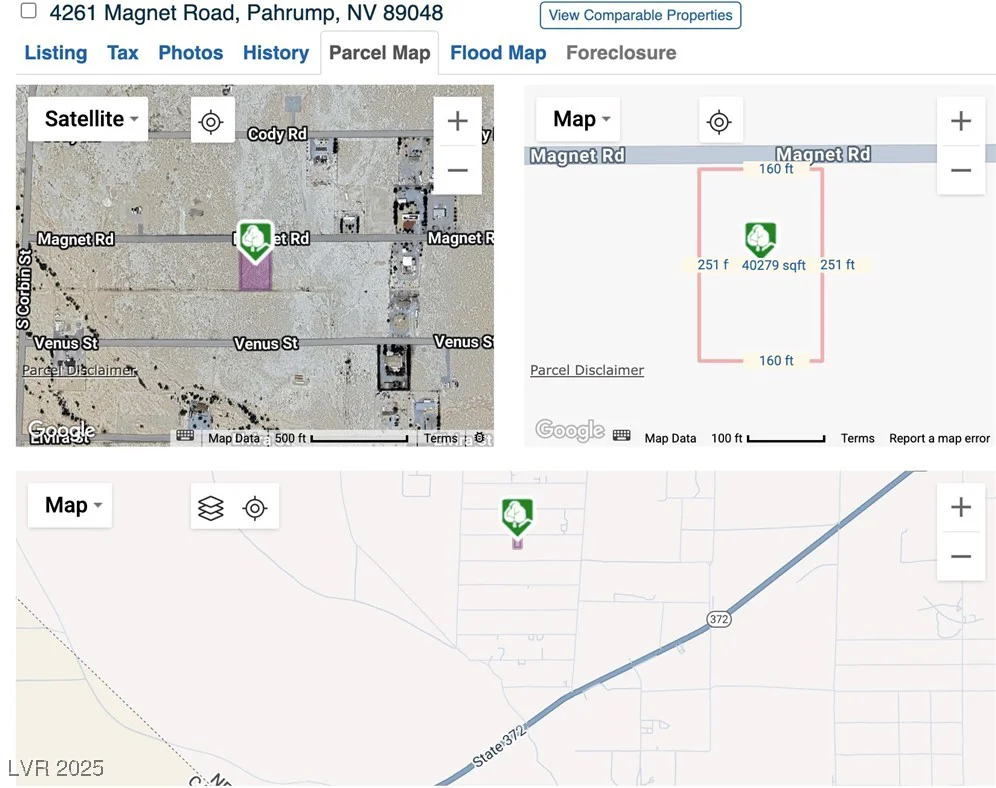Click the top 160 ft dimension label
Screen dimensions: 996x788
coord(776,169)
